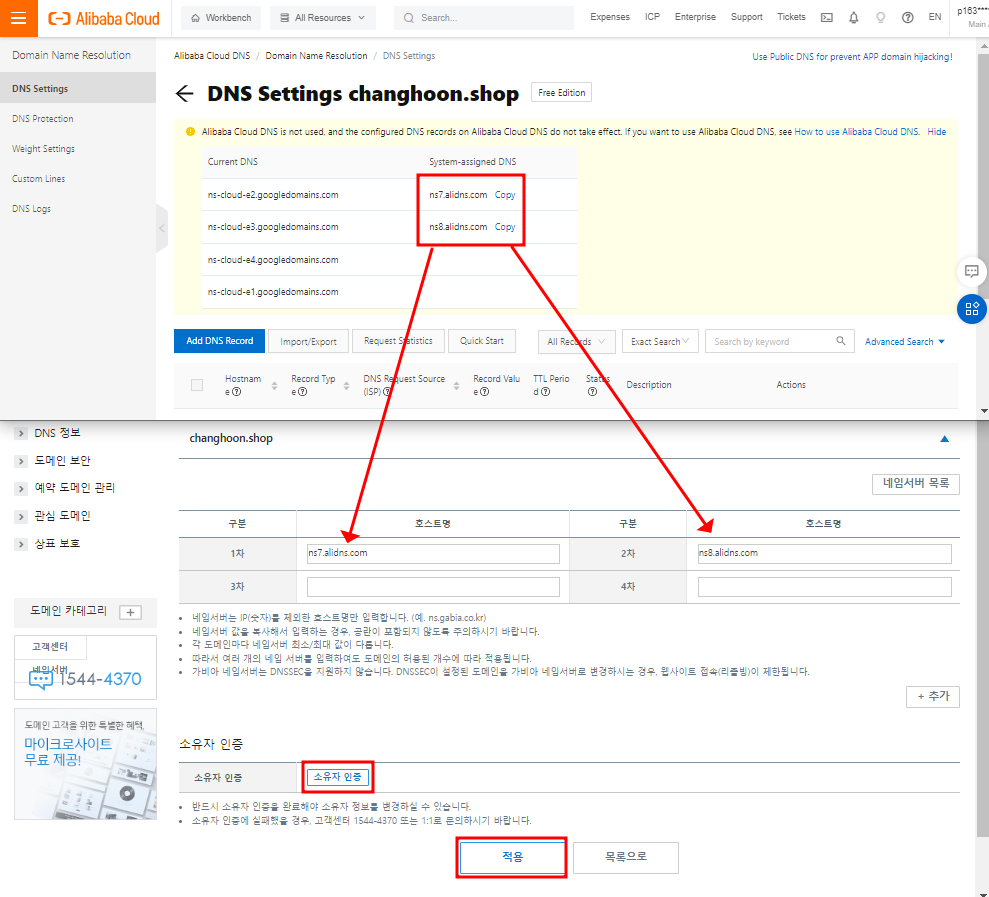Select DNS Settings in sidebar
This screenshot has width=989, height=897.
(x=78, y=88)
